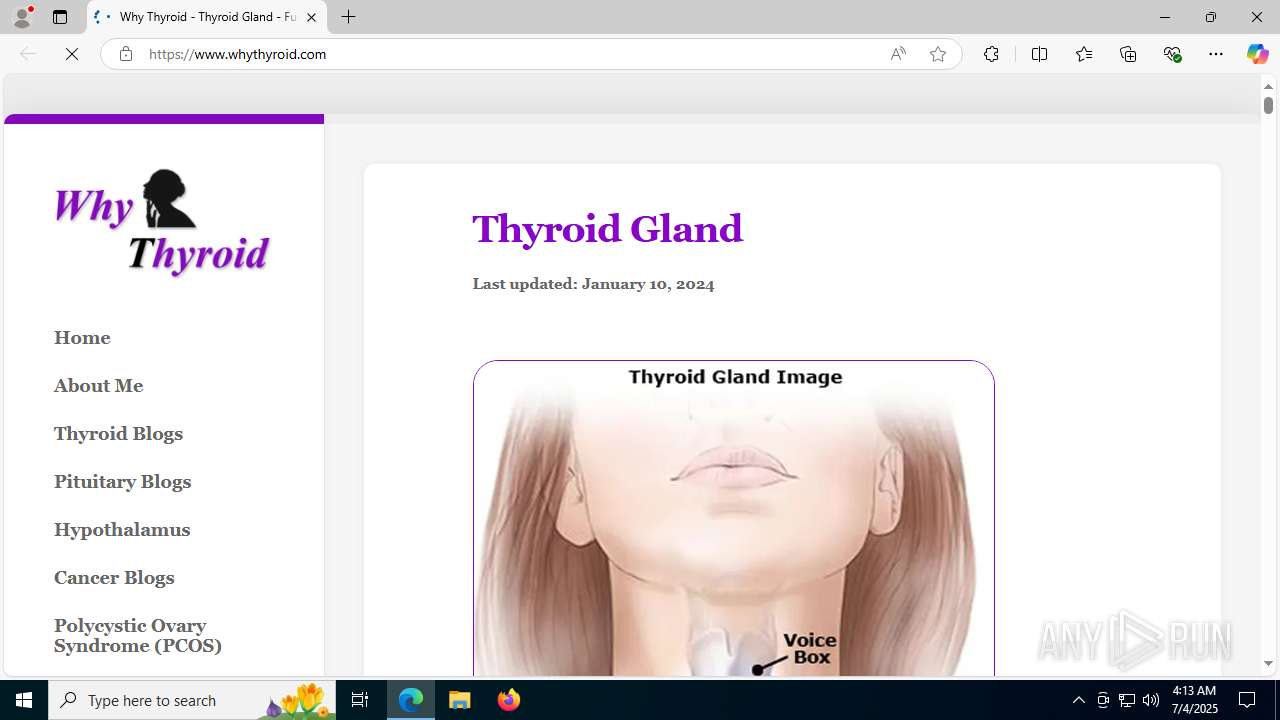Viewport: 1280px width, 720px height.
Task: Launch Firefox from taskbar
Action: (x=509, y=700)
